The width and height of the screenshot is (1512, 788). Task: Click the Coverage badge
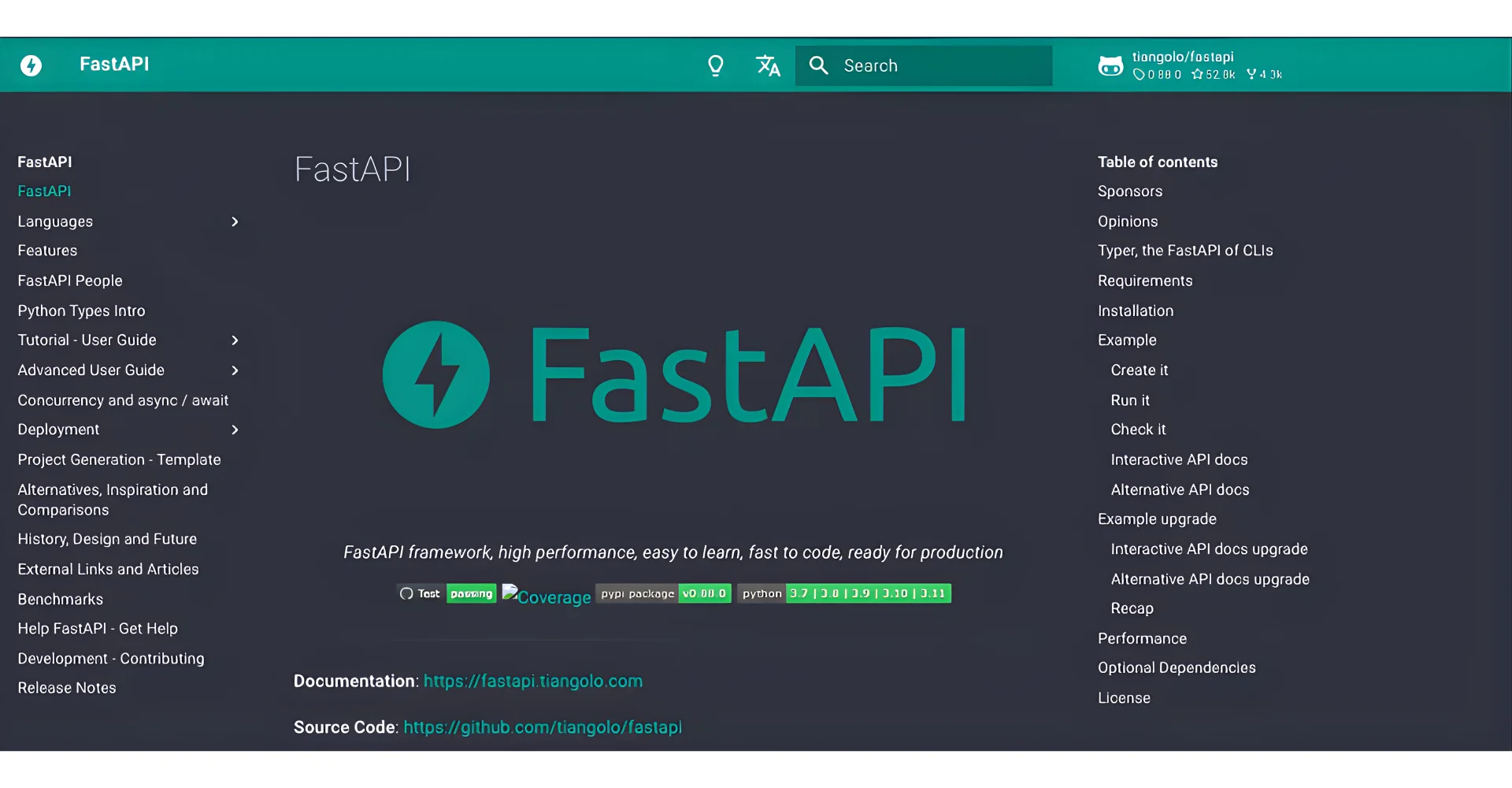547,597
